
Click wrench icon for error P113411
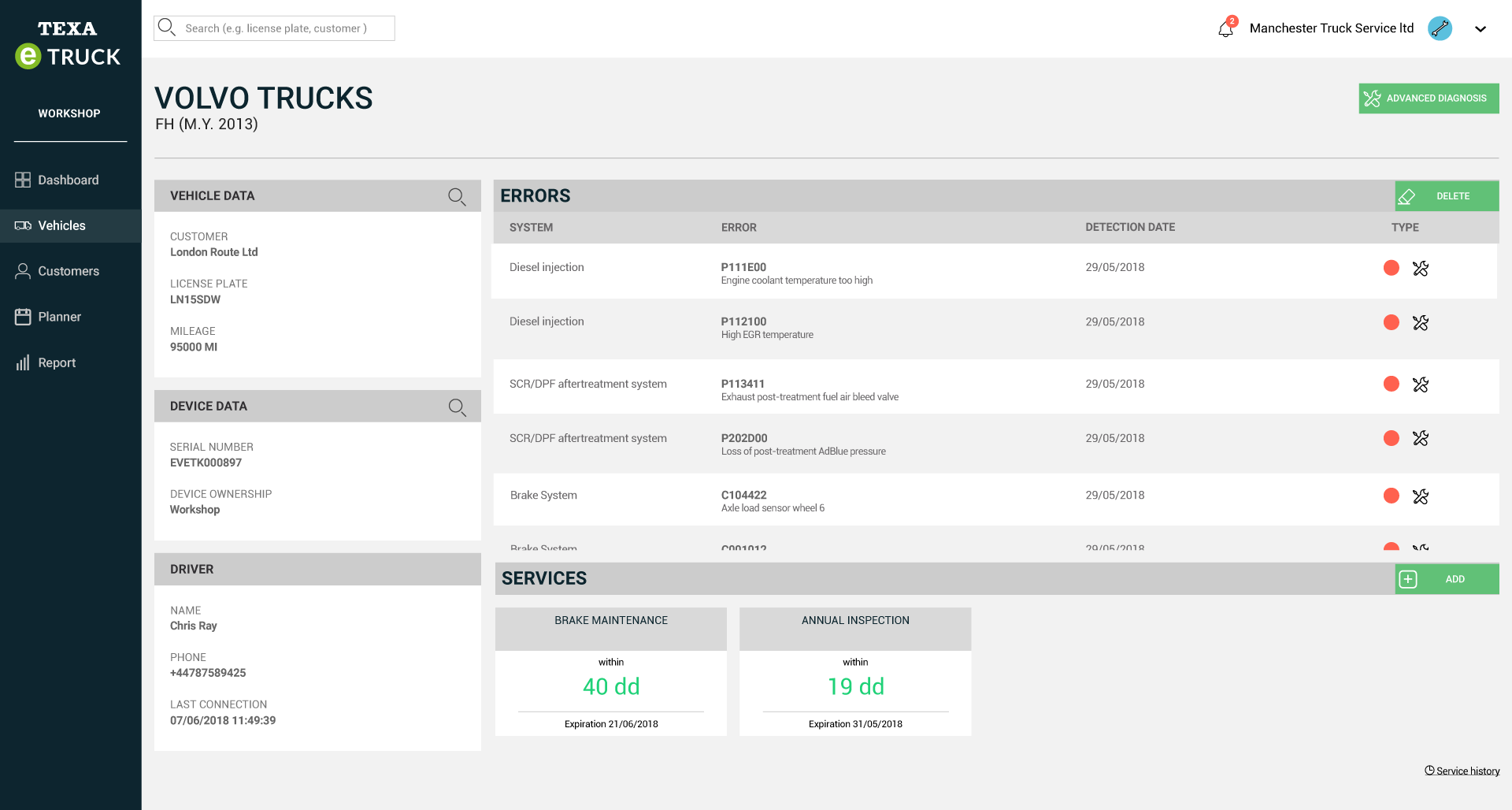tap(1421, 385)
